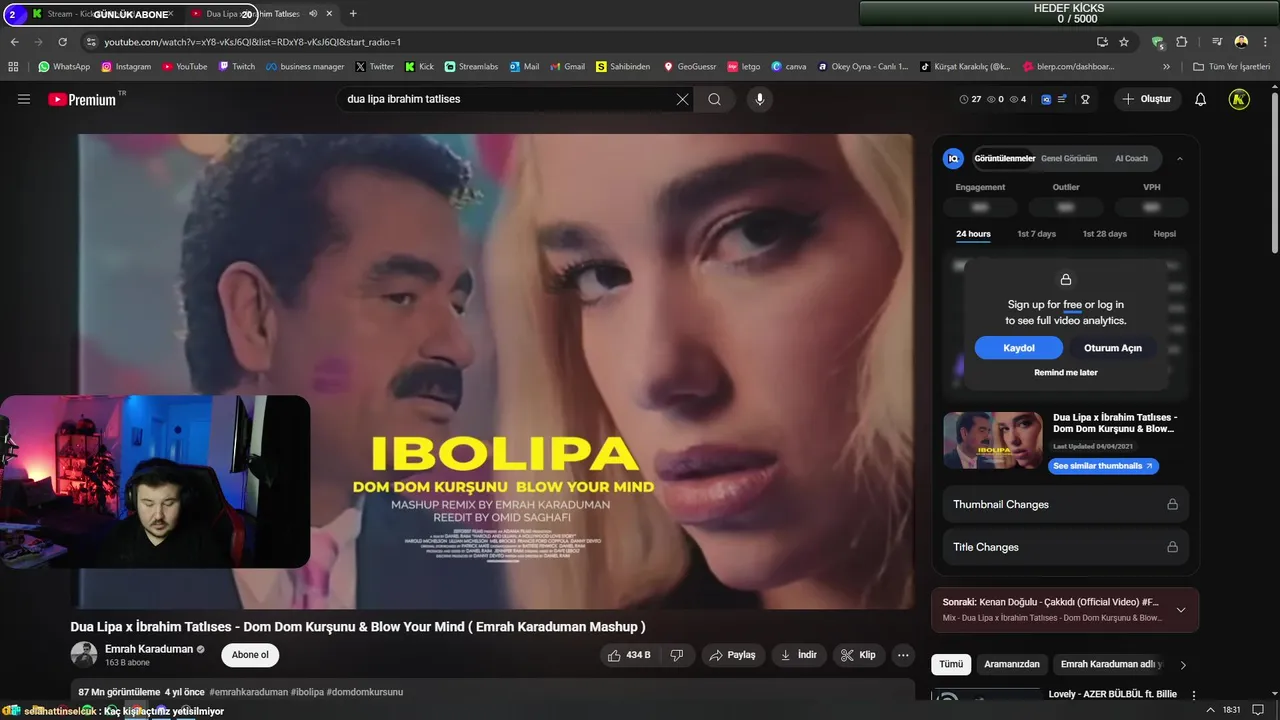Click the locked Title Changes padlock
Image resolution: width=1280 pixels, height=720 pixels.
(1172, 547)
